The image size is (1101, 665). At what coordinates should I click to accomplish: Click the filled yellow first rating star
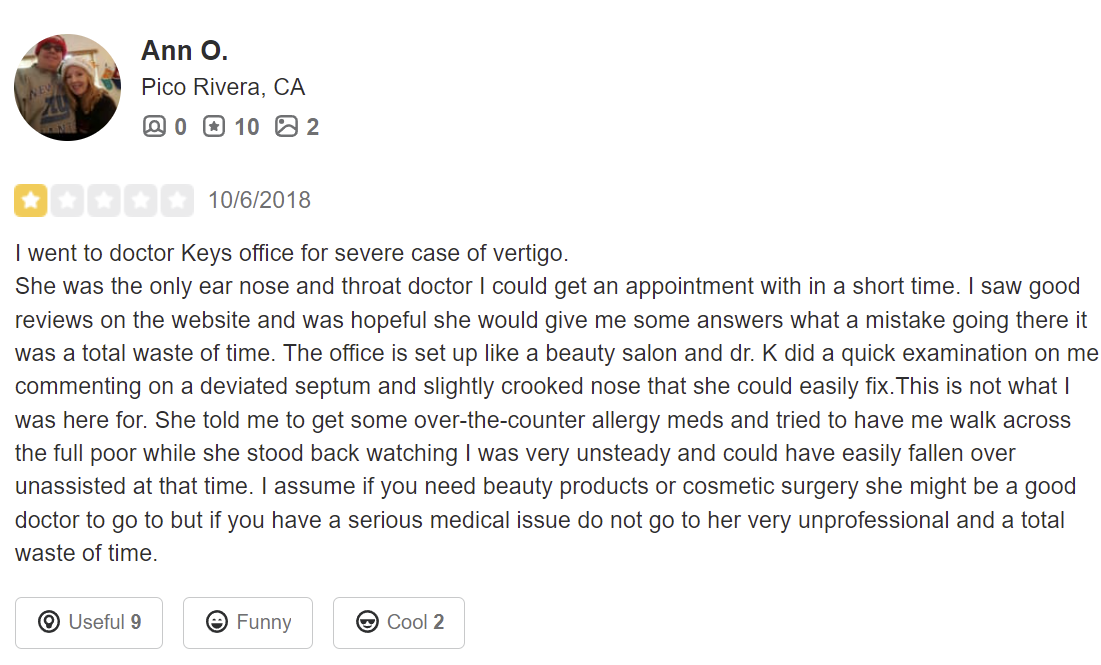[31, 201]
